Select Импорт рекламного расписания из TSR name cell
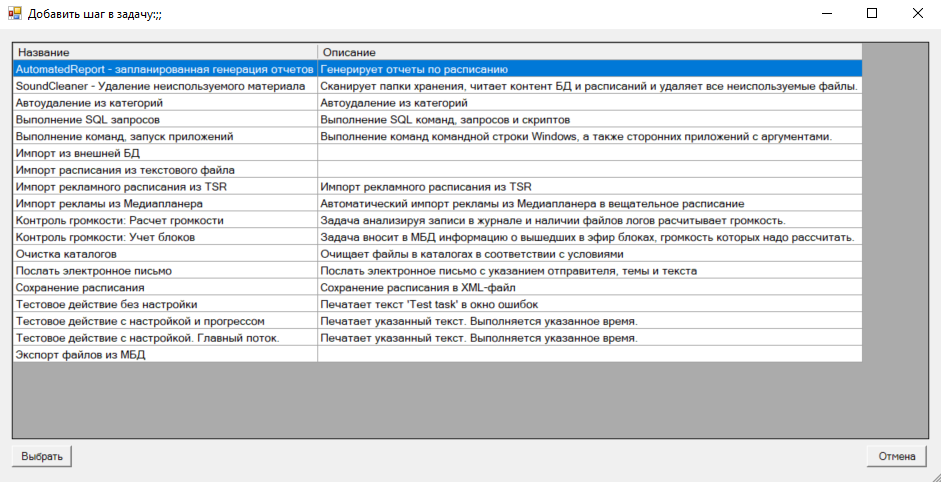The width and height of the screenshot is (941, 482). pos(165,187)
